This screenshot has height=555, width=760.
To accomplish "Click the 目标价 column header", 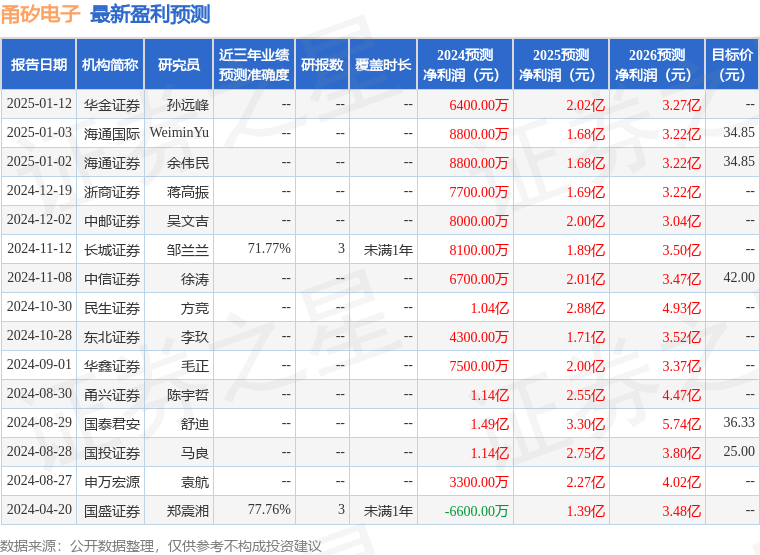I will [732, 64].
